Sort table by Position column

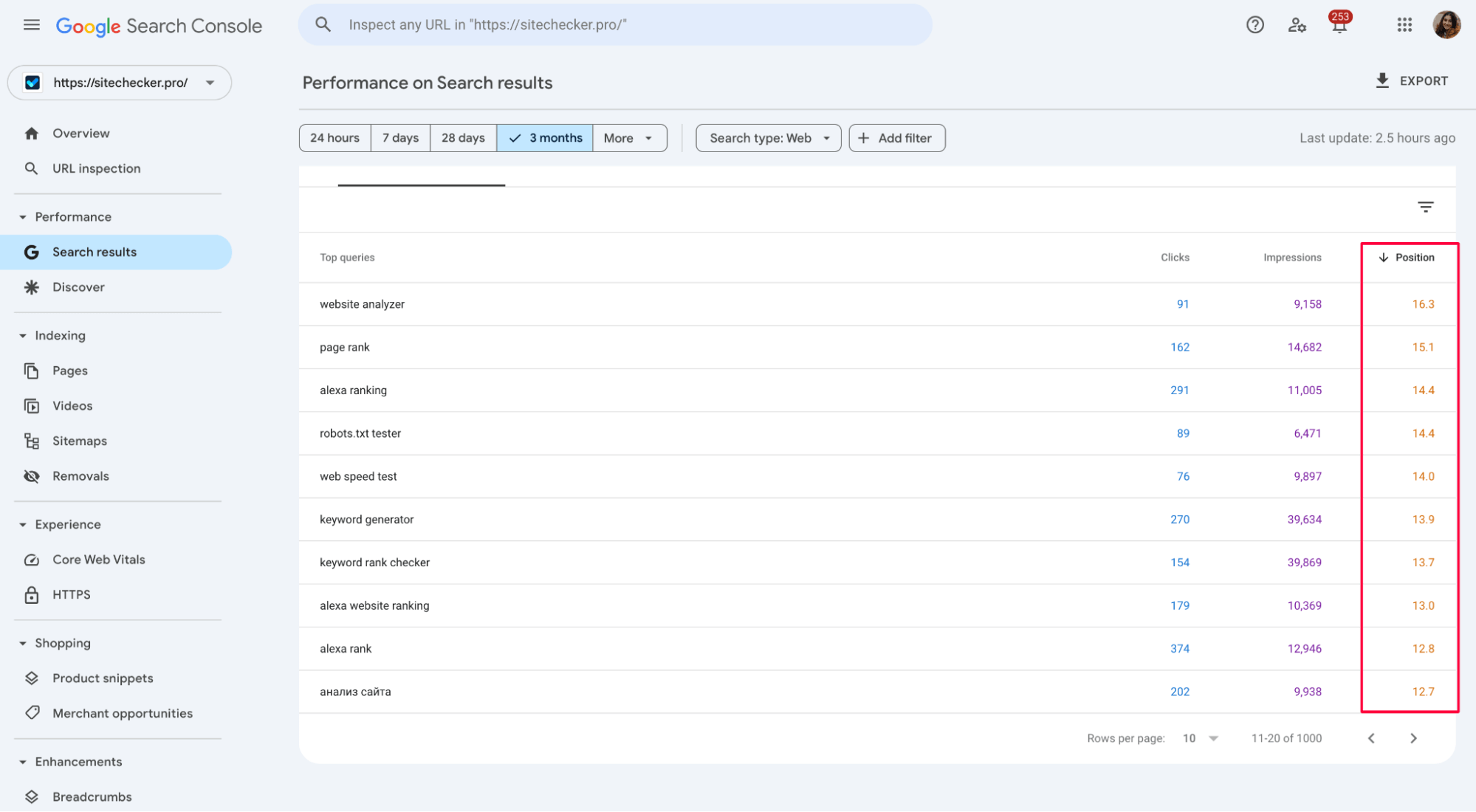(x=1407, y=258)
